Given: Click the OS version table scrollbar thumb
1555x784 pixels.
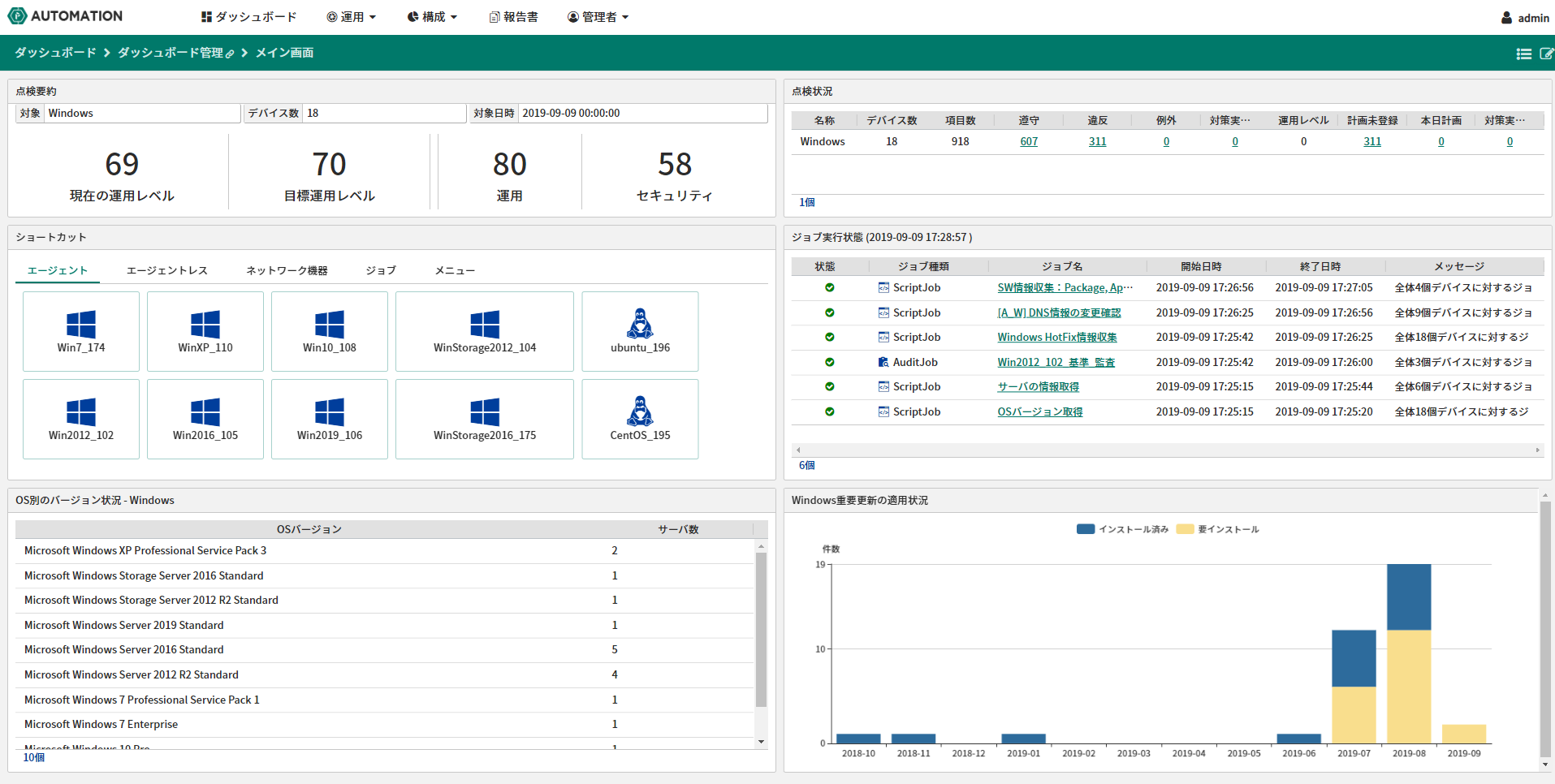Looking at the screenshot, I should pyautogui.click(x=761, y=630).
